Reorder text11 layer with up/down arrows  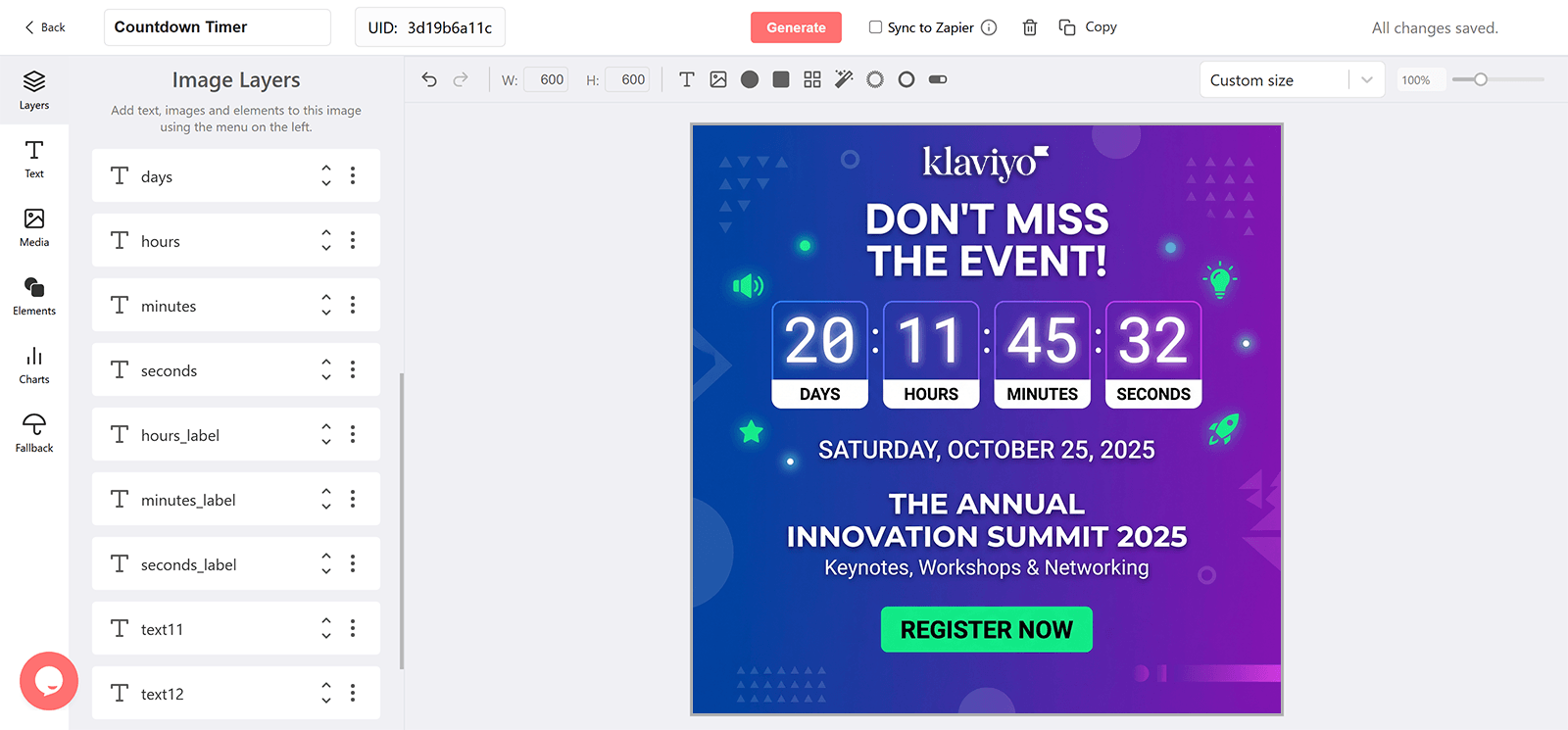326,628
